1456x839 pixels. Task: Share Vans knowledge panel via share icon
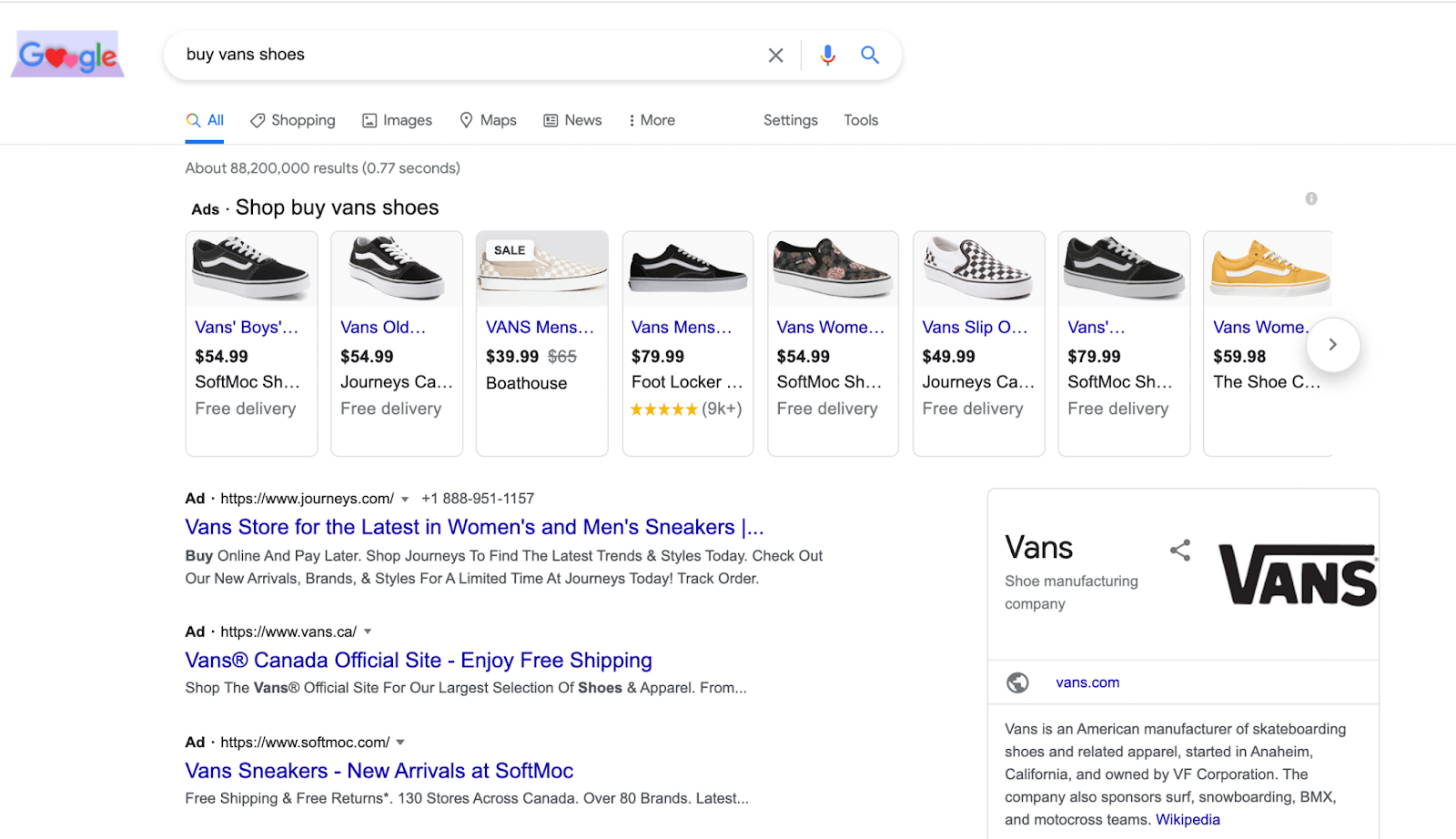click(1180, 550)
